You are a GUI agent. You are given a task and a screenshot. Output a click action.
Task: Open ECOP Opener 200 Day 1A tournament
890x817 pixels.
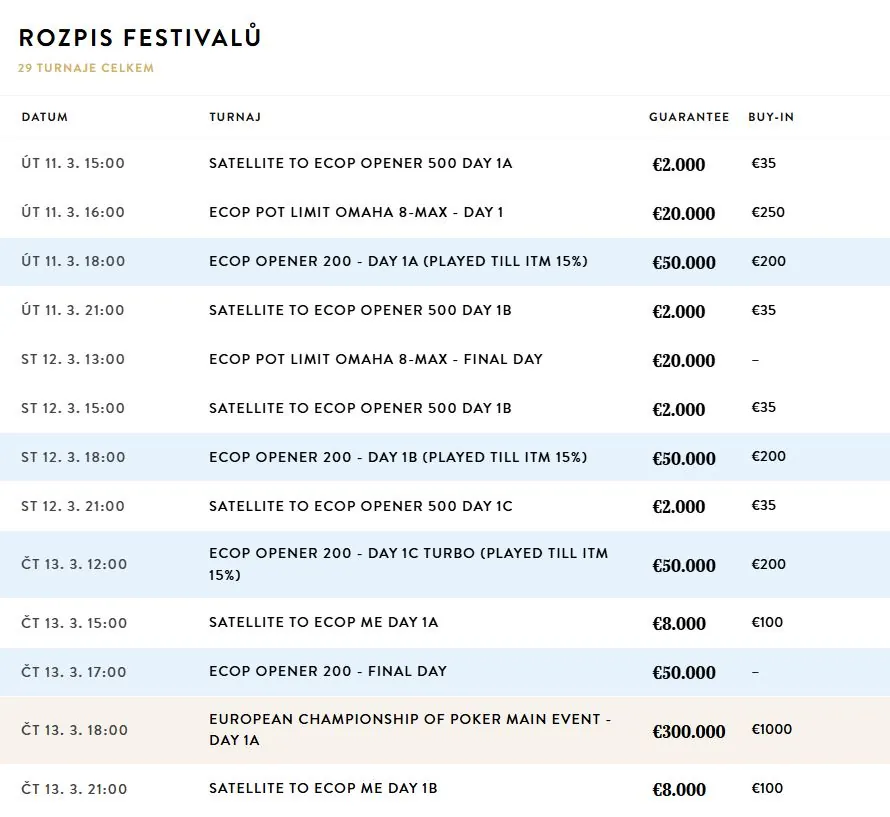pos(445,262)
